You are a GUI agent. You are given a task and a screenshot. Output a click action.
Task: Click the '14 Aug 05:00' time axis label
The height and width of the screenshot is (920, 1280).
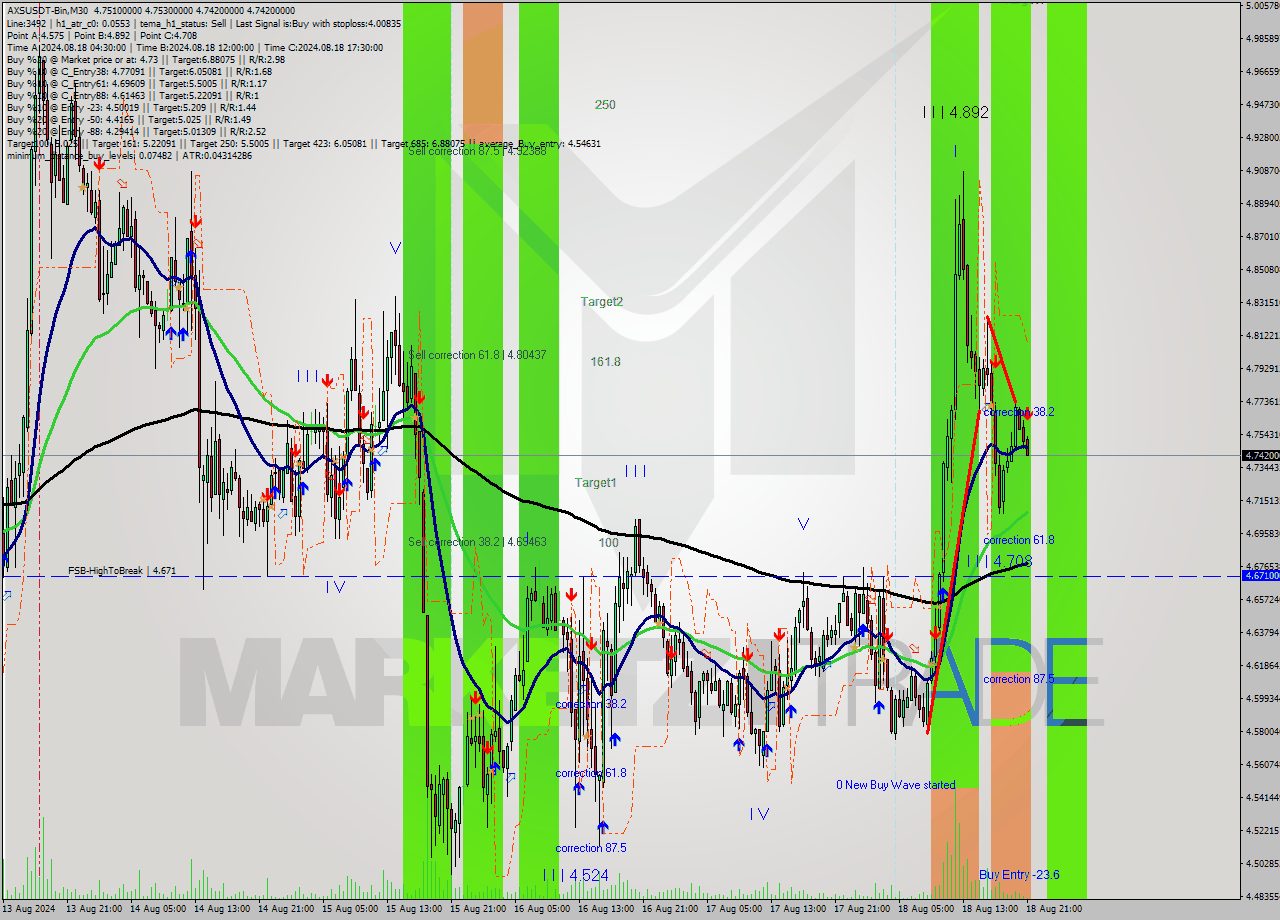tap(158, 909)
